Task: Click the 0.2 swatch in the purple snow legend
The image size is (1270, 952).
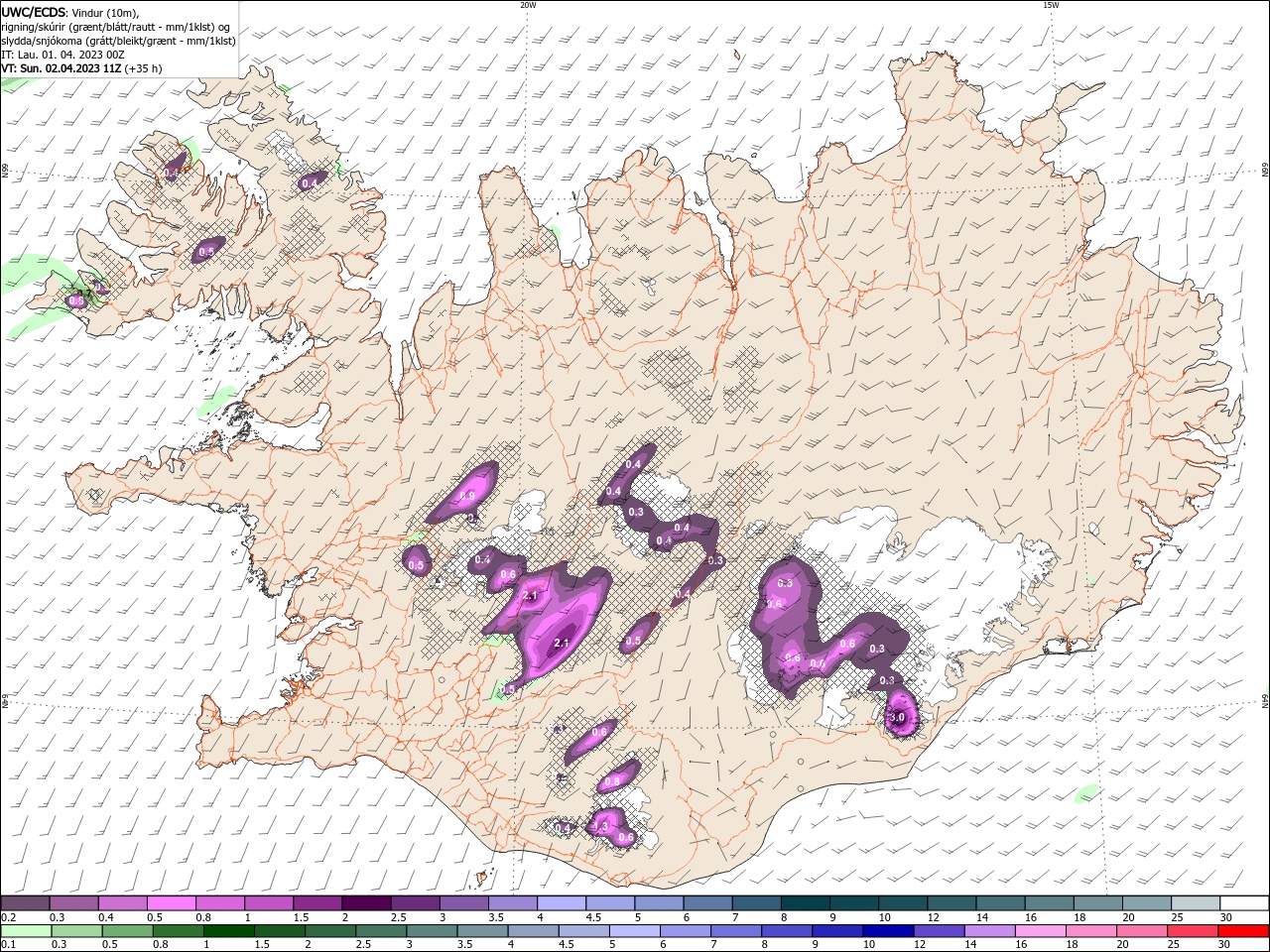Action: pos(25,903)
